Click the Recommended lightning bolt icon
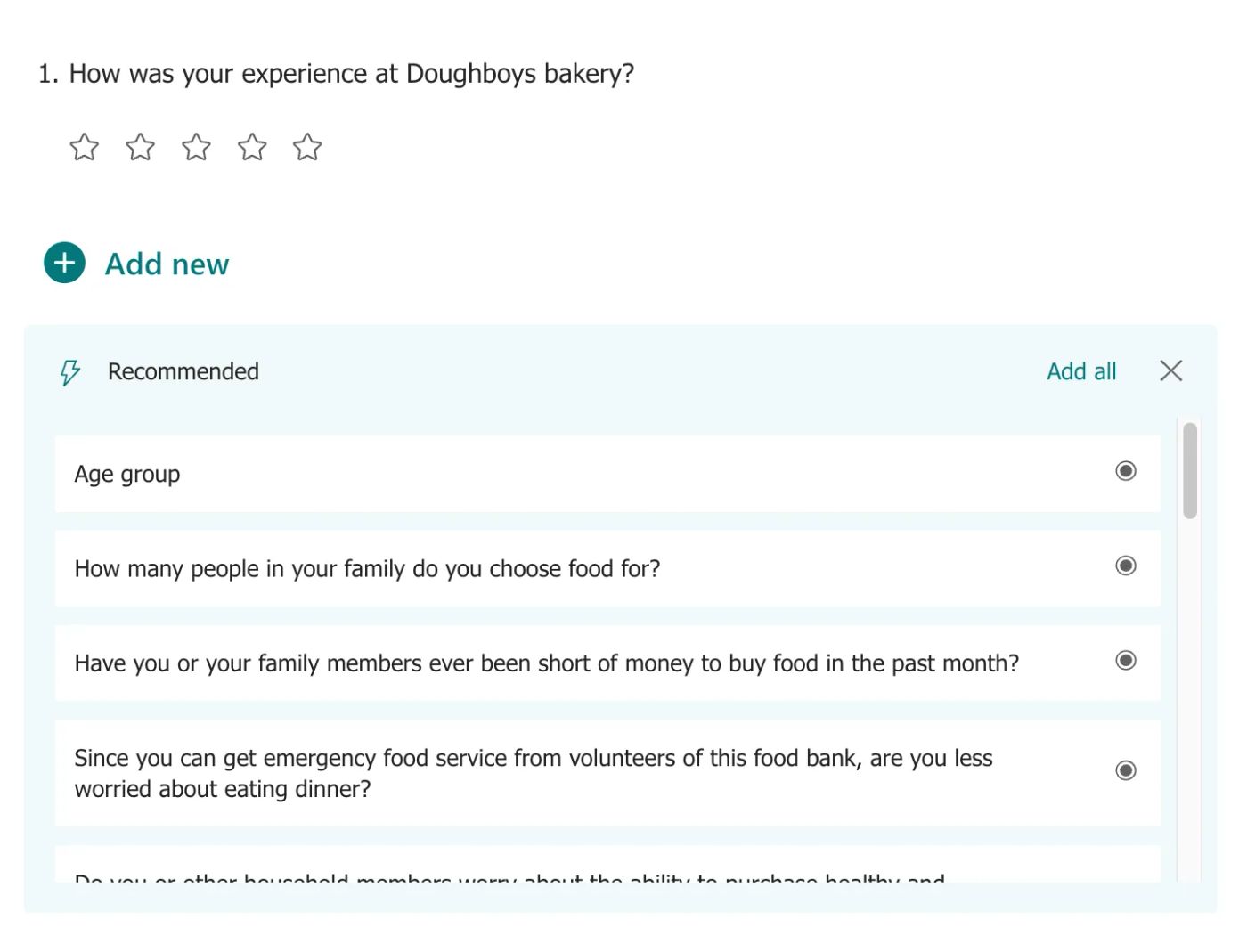Screen dimensions: 1247x952 point(69,372)
